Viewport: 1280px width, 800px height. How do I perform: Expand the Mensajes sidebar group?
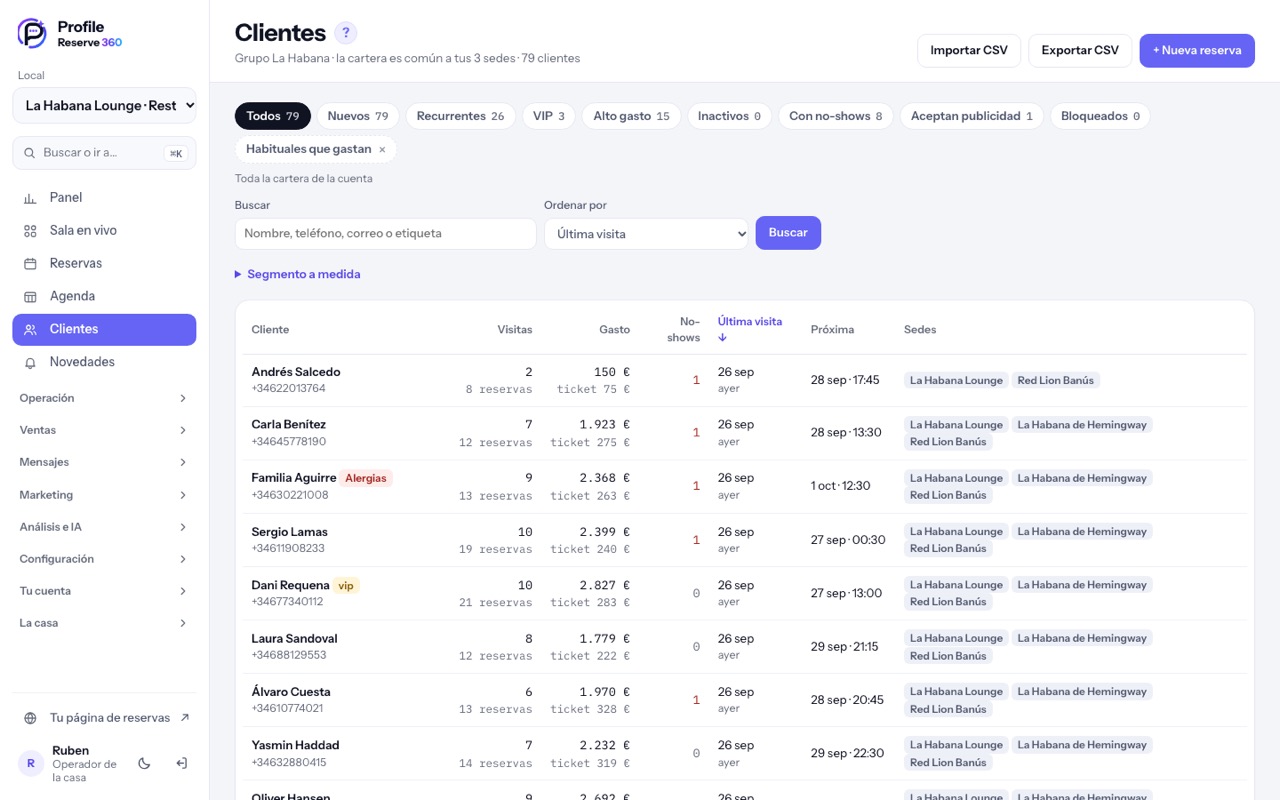tap(104, 462)
